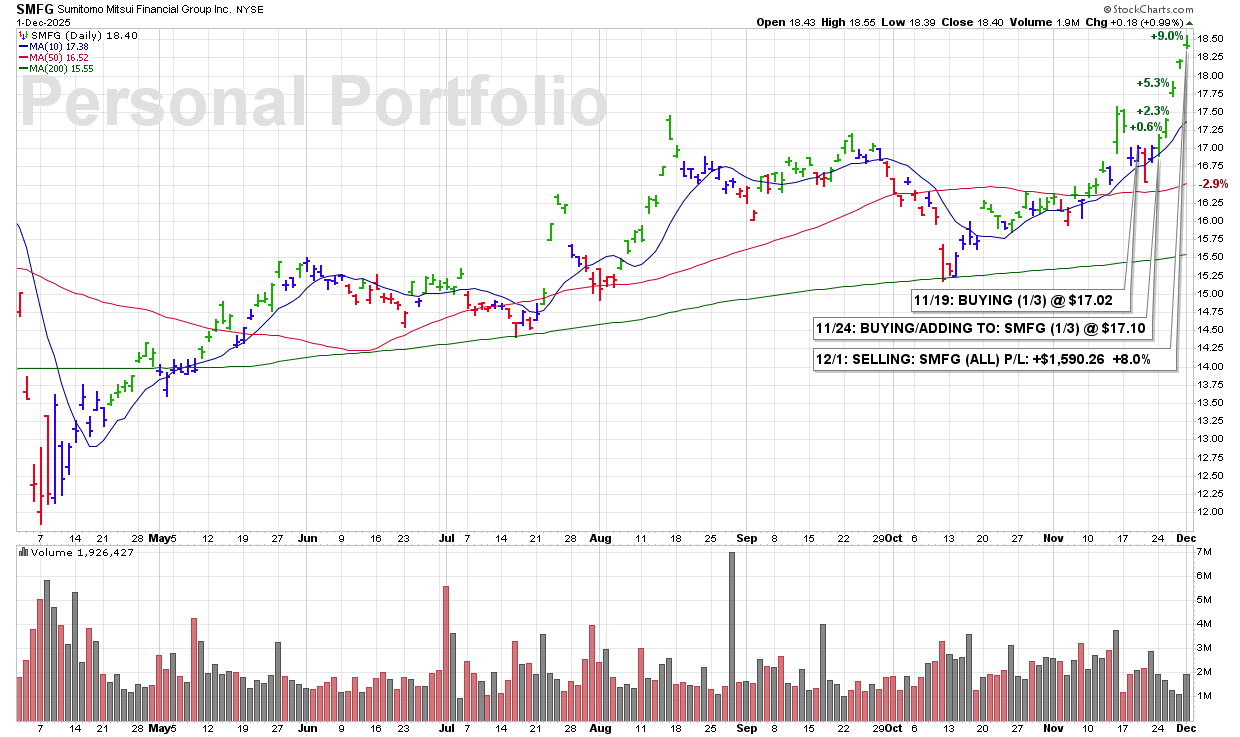Click the green MA(200) legend line marker
Viewport: 1240px width, 737px height.
22,68
